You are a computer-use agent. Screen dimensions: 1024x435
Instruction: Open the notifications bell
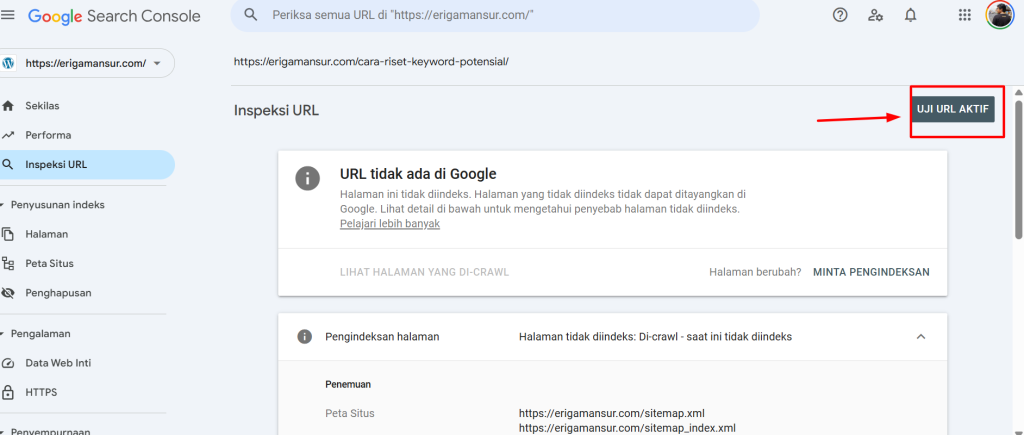(910, 15)
